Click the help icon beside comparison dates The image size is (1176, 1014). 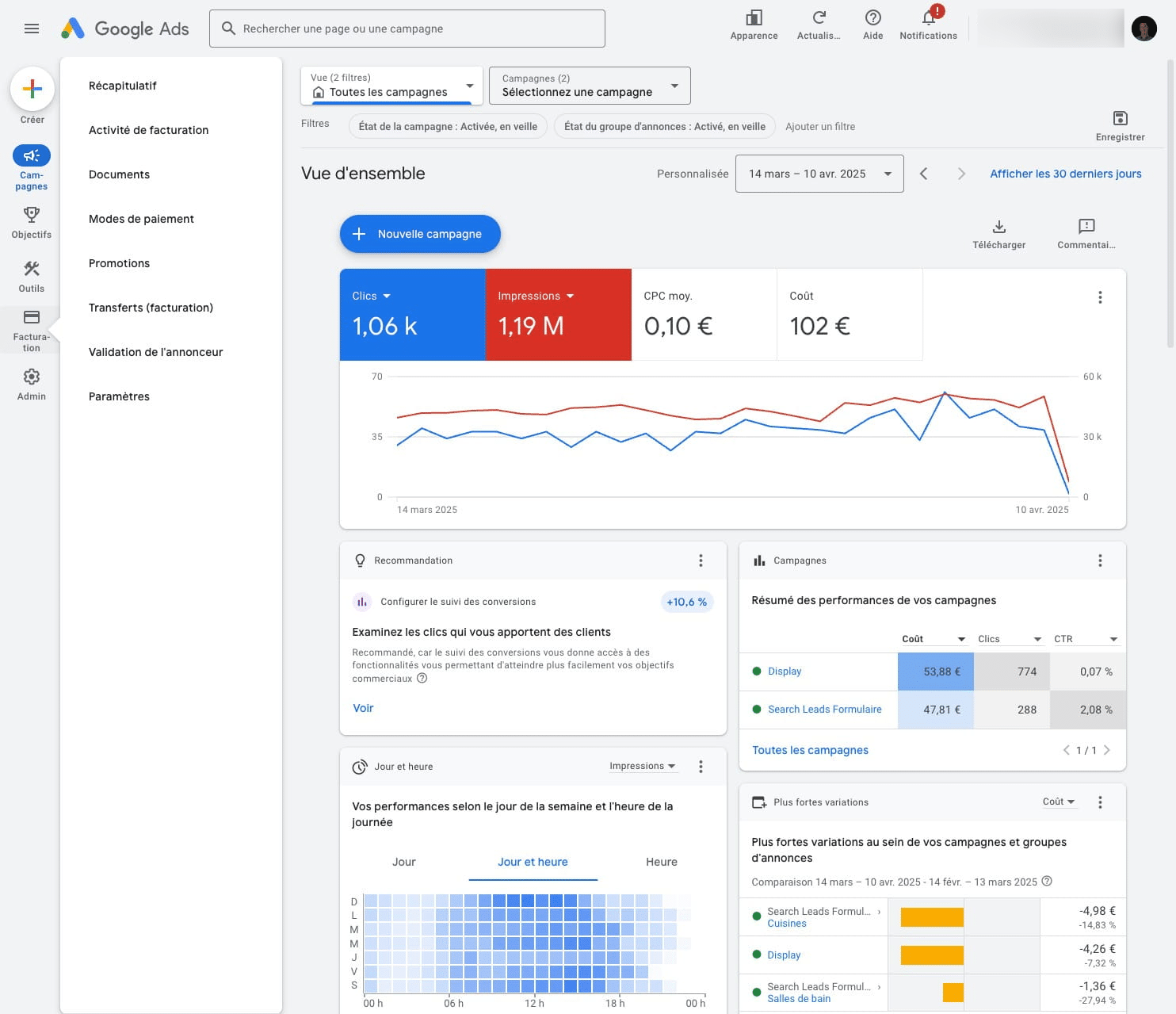(1047, 882)
